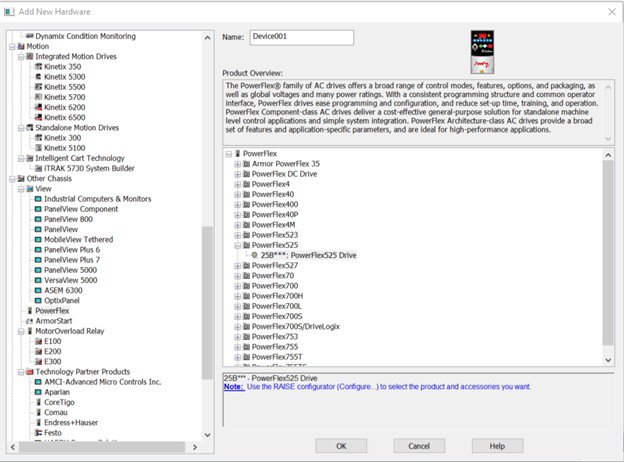This screenshot has height=462, width=624.
Task: Click the Kinetix 350 drive icon
Action: 38,66
